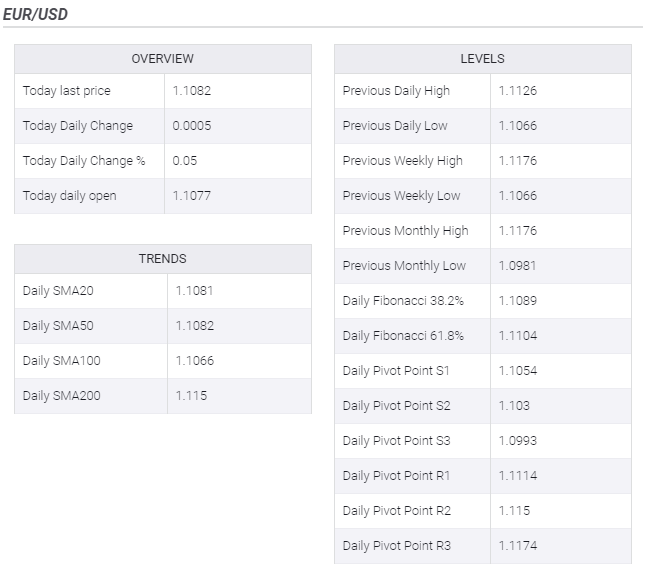Click the Daily Fibonacci 38.2% label
The width and height of the screenshot is (646, 578).
[x=403, y=301]
